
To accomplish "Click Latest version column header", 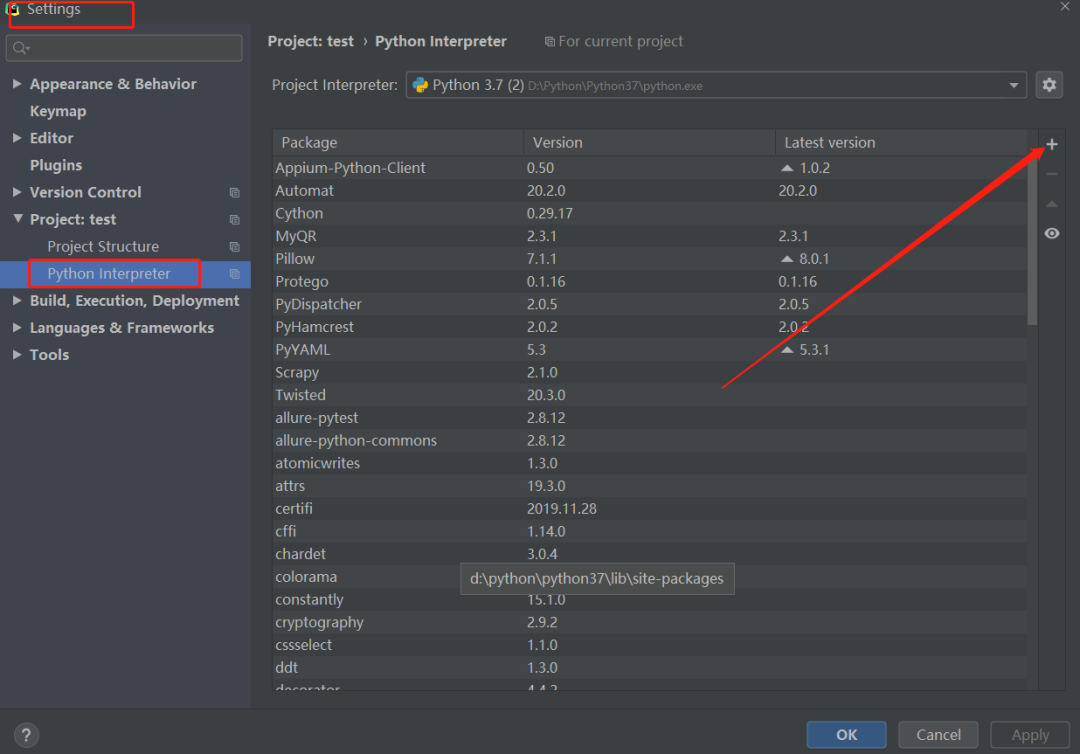I will 901,143.
